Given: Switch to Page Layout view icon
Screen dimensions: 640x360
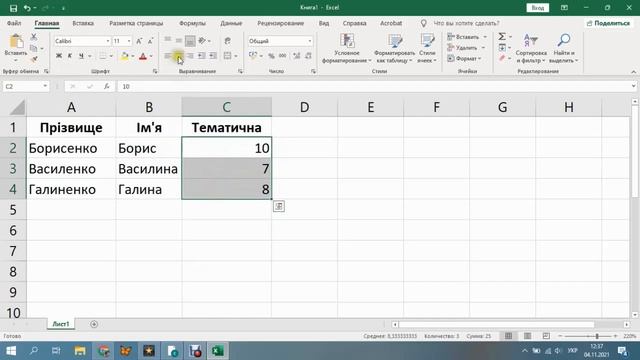Looking at the screenshot, I should pos(527,336).
